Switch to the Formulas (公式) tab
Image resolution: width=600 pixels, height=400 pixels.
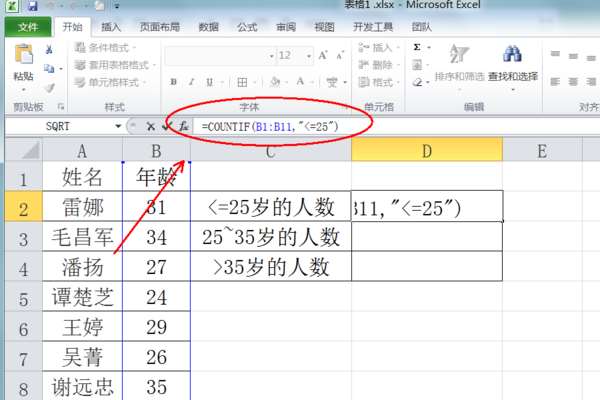point(247,27)
